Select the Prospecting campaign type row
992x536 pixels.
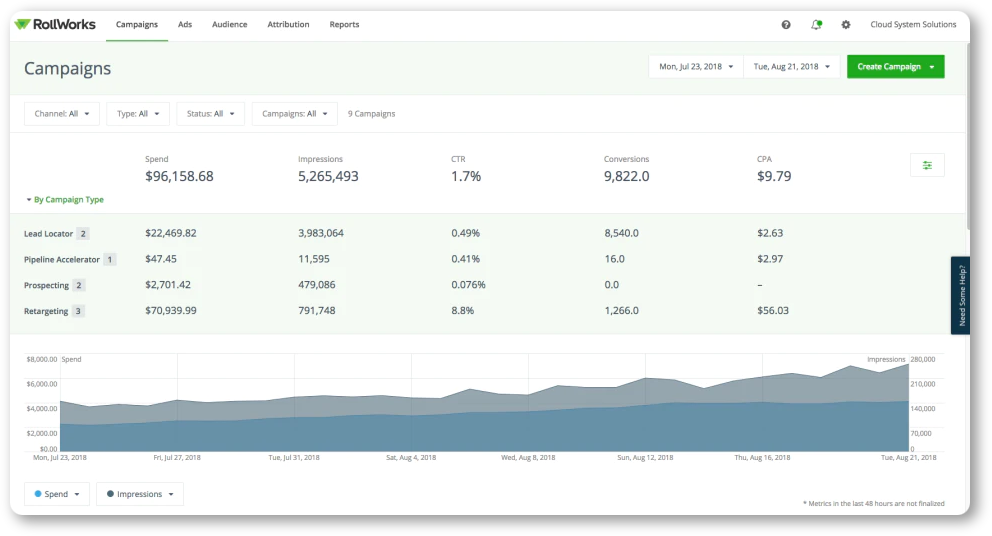pyautogui.click(x=488, y=285)
